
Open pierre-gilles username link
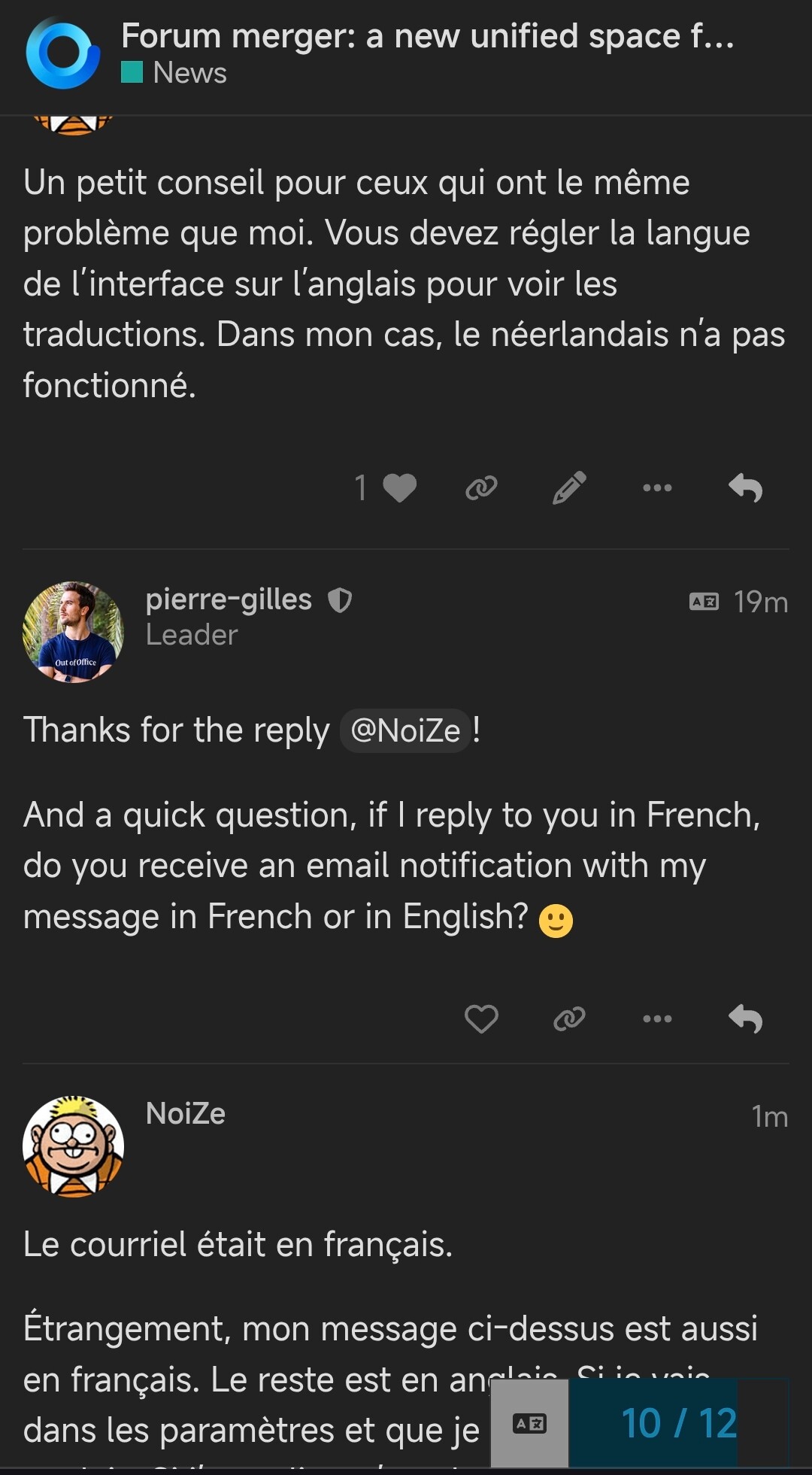pos(229,599)
